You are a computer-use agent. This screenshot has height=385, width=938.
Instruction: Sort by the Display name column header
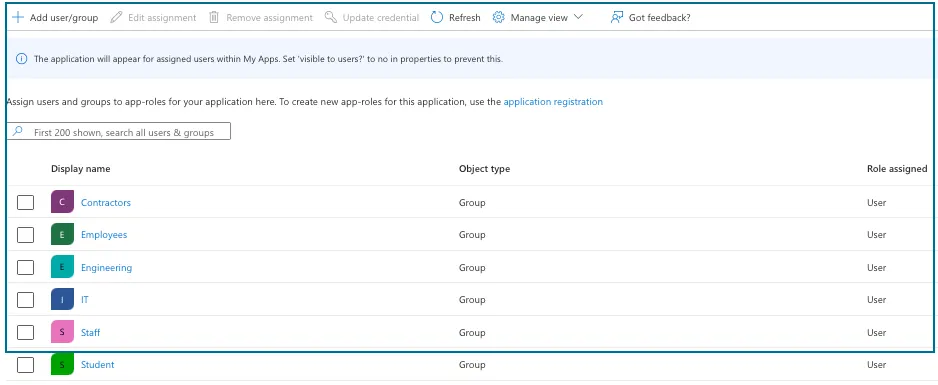click(x=81, y=169)
